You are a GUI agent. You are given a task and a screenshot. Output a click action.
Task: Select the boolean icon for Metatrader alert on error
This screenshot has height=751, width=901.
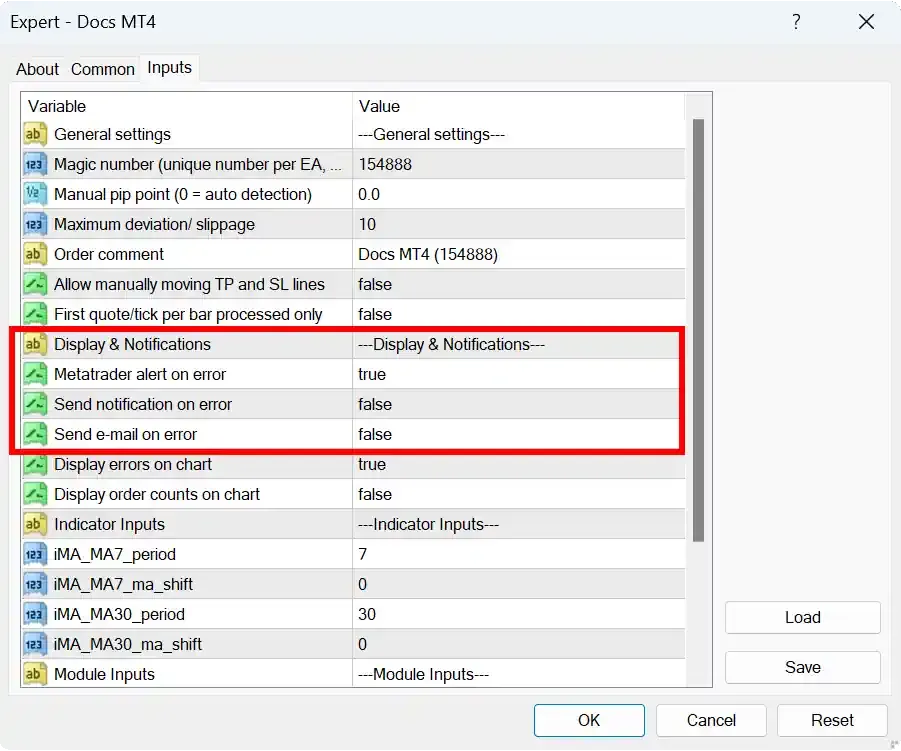35,374
